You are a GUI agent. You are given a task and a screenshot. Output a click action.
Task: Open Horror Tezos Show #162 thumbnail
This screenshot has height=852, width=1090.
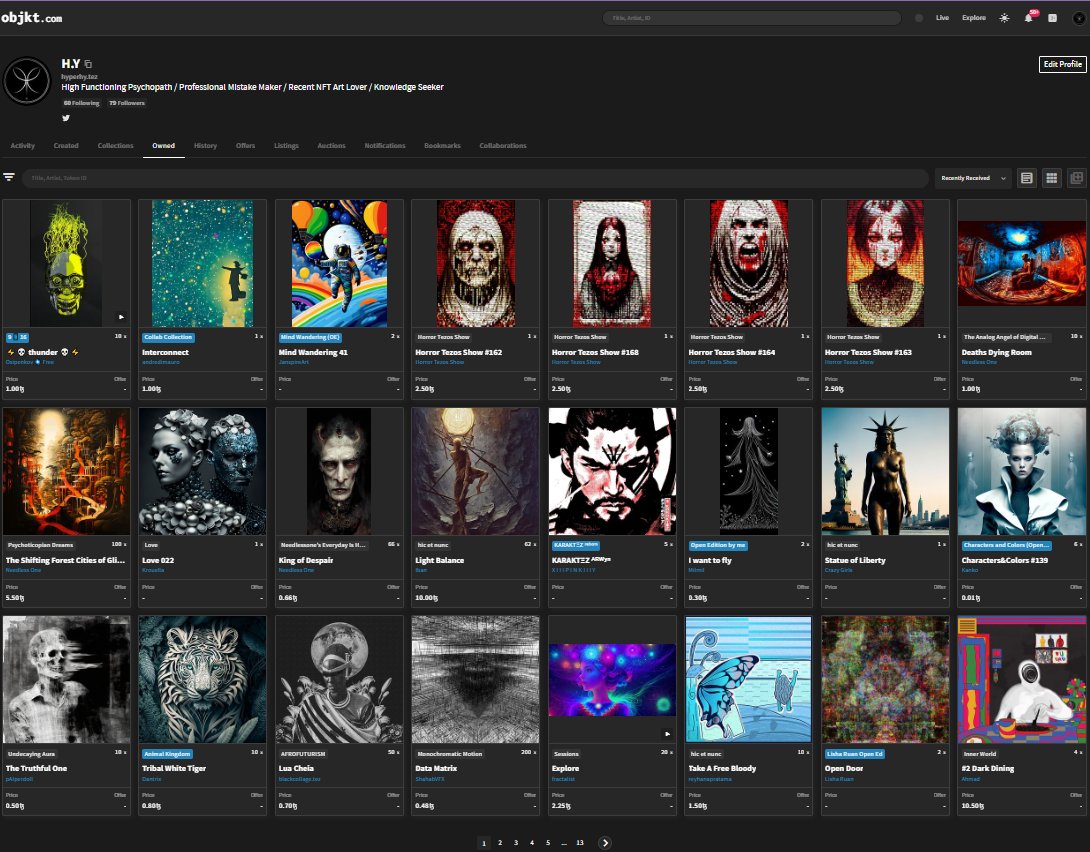point(475,263)
